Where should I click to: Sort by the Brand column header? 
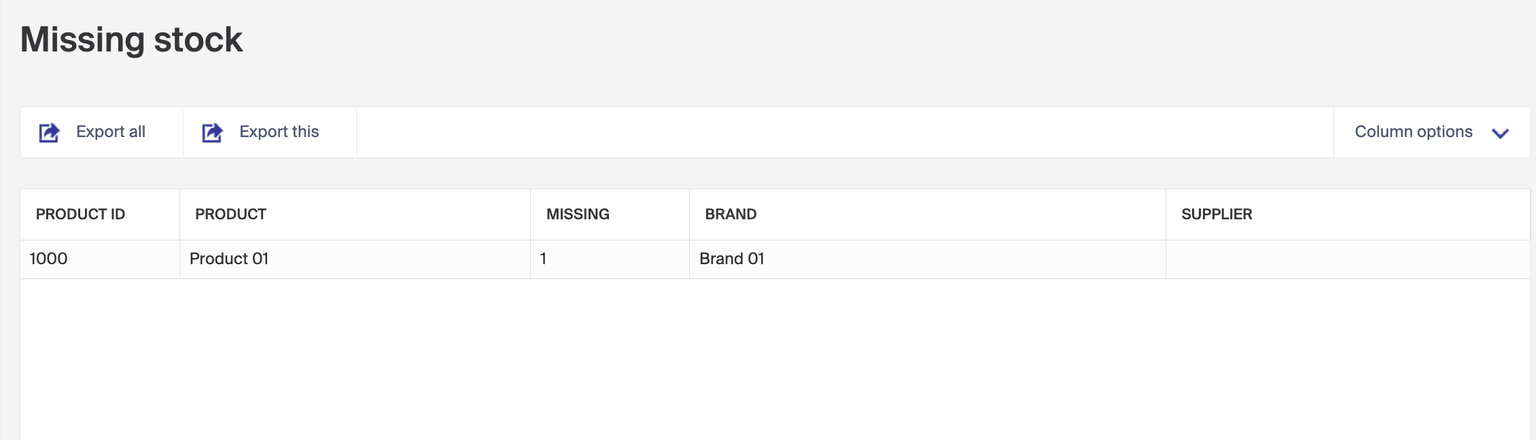point(731,214)
